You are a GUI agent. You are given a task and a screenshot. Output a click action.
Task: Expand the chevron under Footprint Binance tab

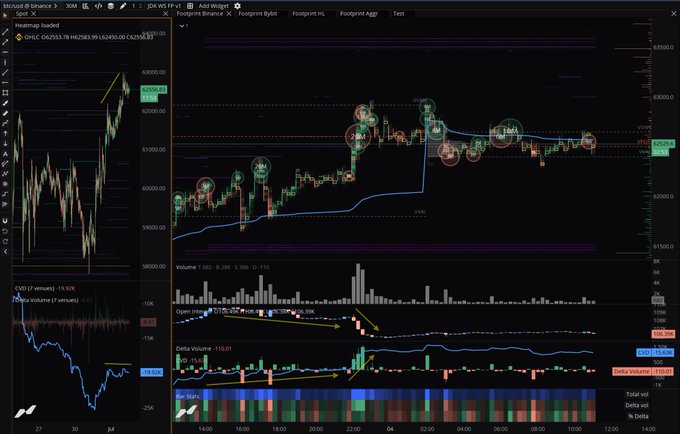point(182,26)
